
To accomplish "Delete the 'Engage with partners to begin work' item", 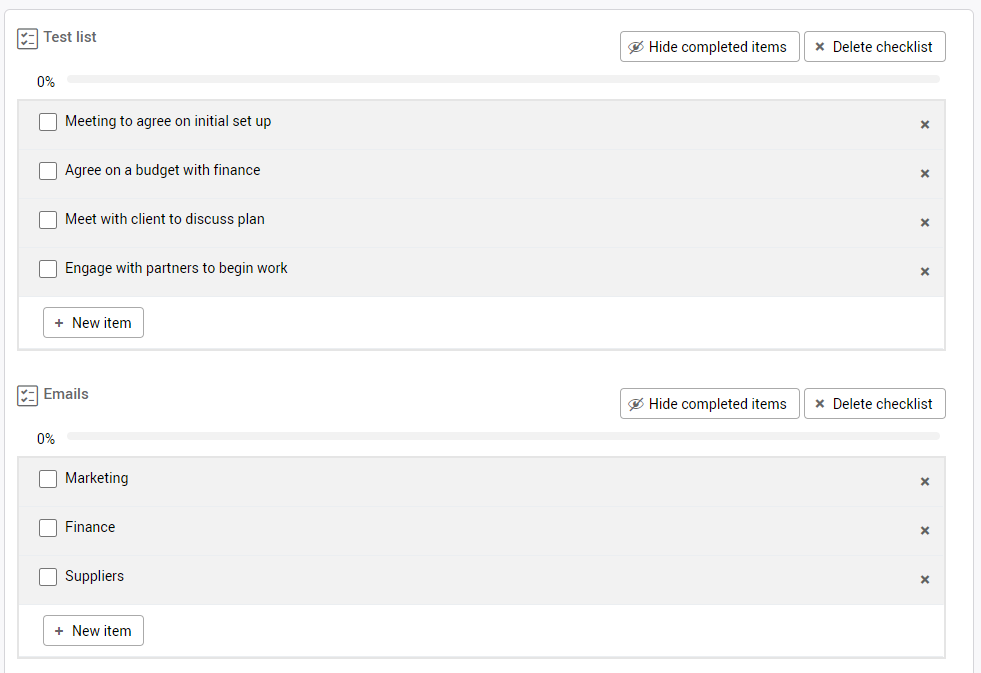I will coord(925,272).
